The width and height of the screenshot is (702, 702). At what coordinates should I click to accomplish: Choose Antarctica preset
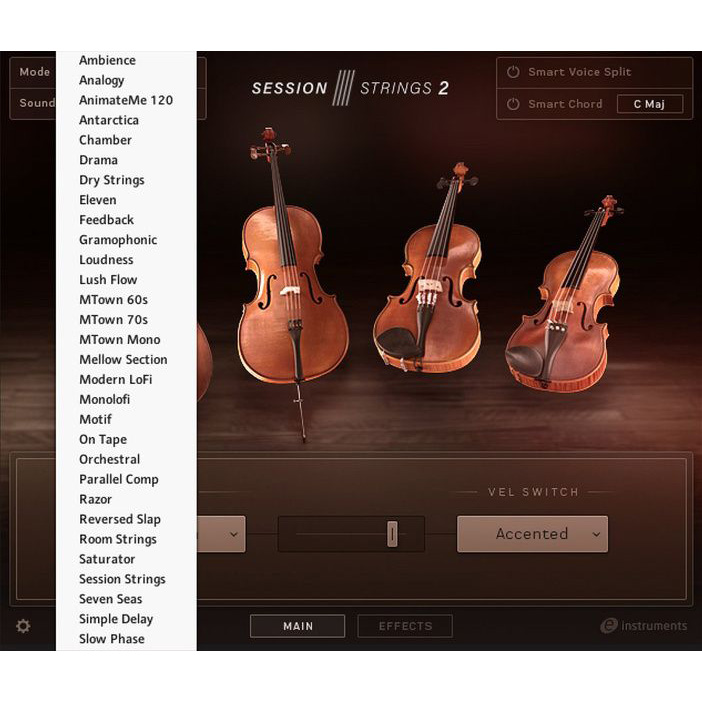pyautogui.click(x=109, y=120)
